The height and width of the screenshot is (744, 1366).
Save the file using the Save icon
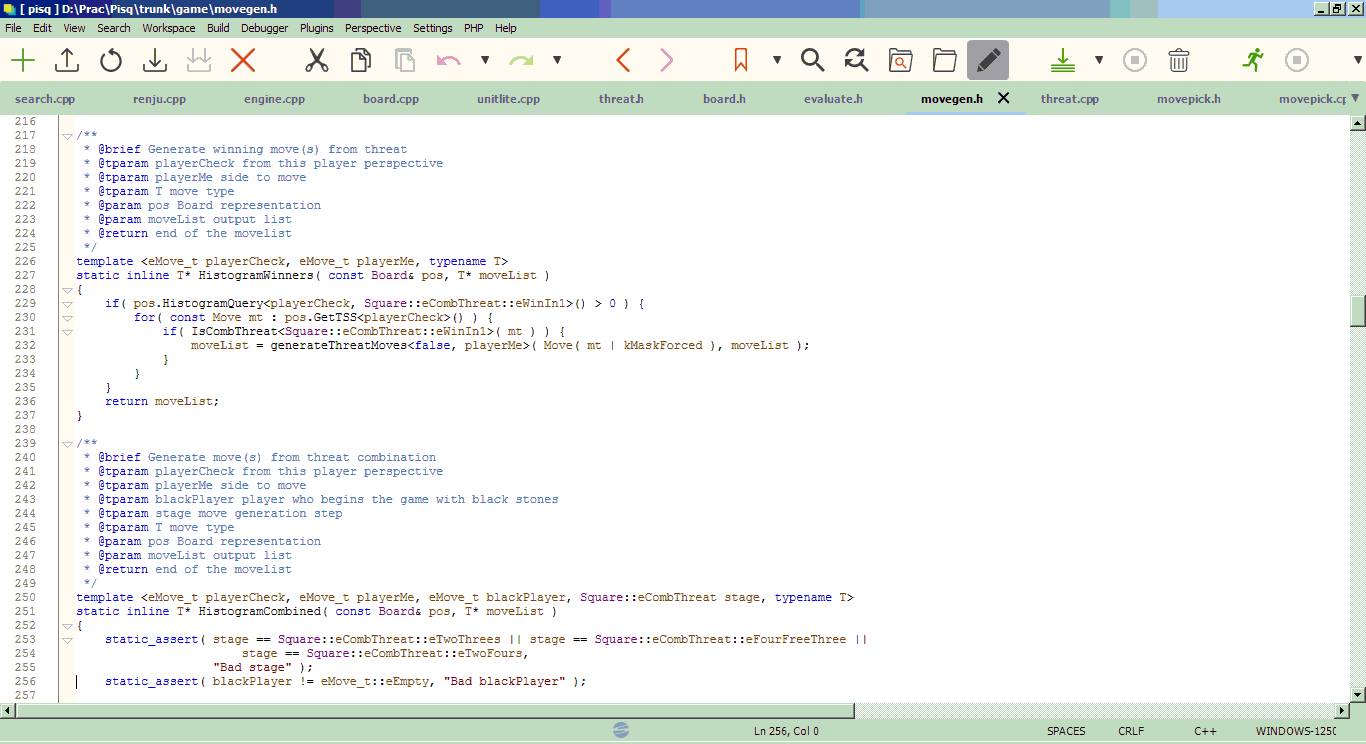155,60
